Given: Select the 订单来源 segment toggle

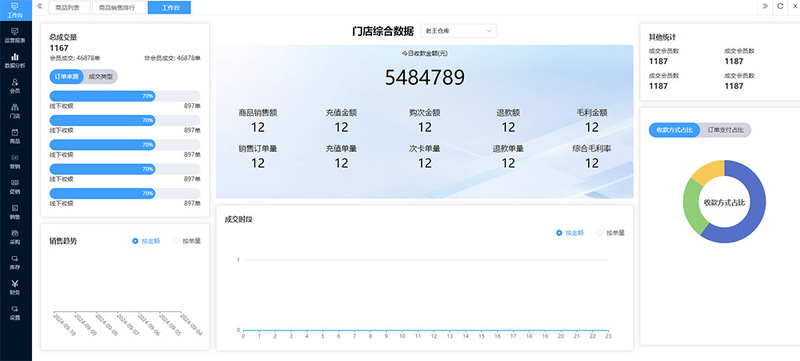Looking at the screenshot, I should (x=67, y=76).
